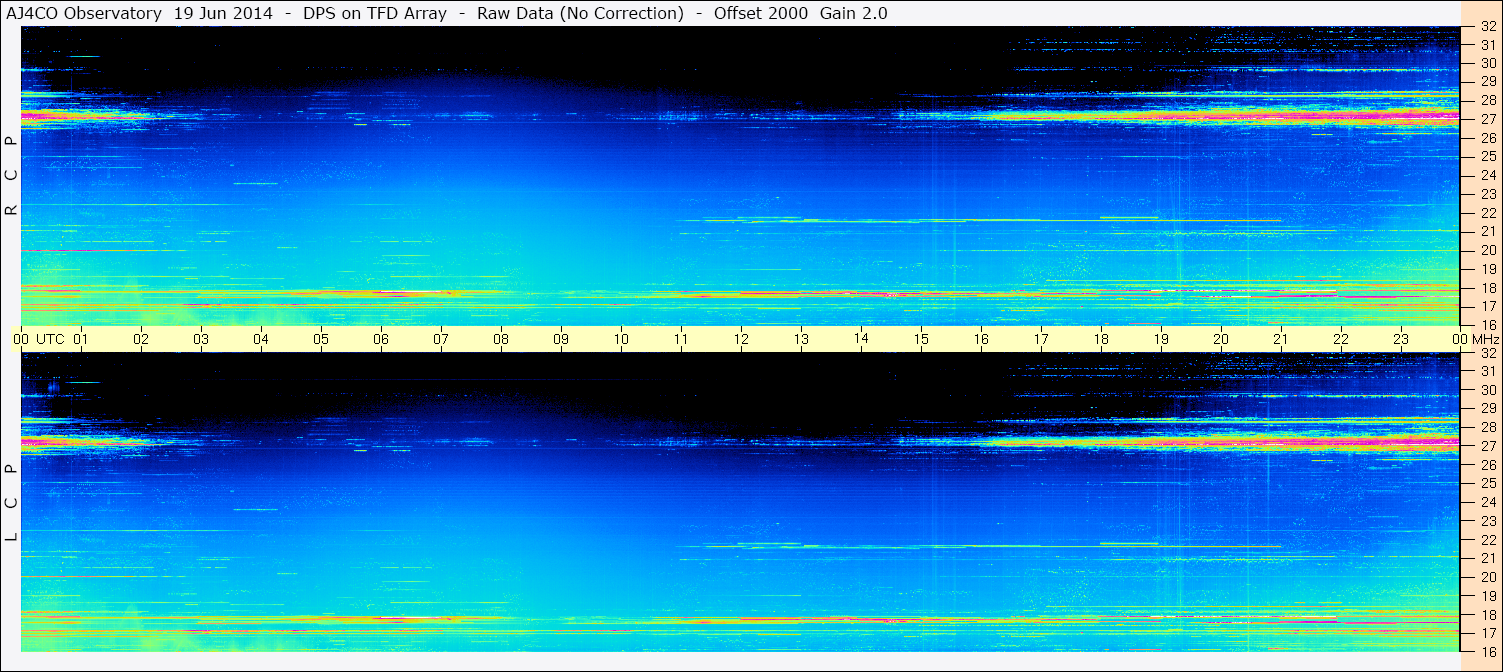Select the 01 hour marker
This screenshot has width=1503, height=672.
[81, 339]
